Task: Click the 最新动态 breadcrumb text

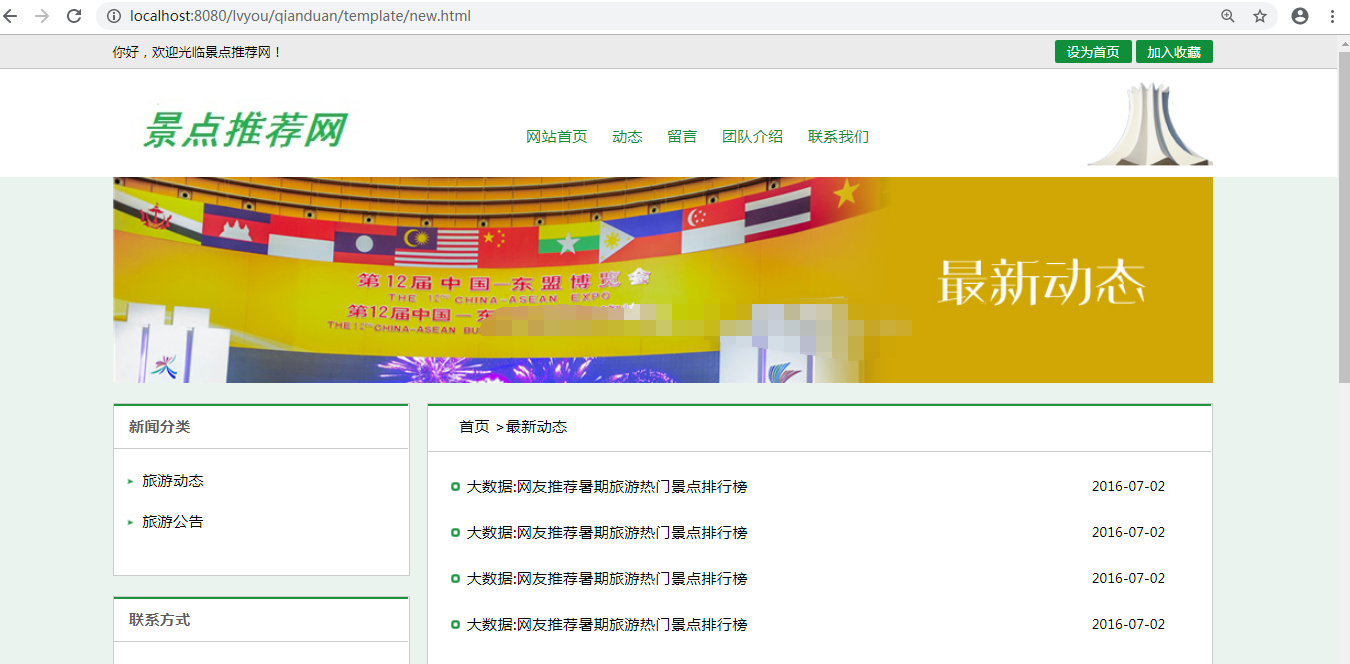Action: [536, 427]
